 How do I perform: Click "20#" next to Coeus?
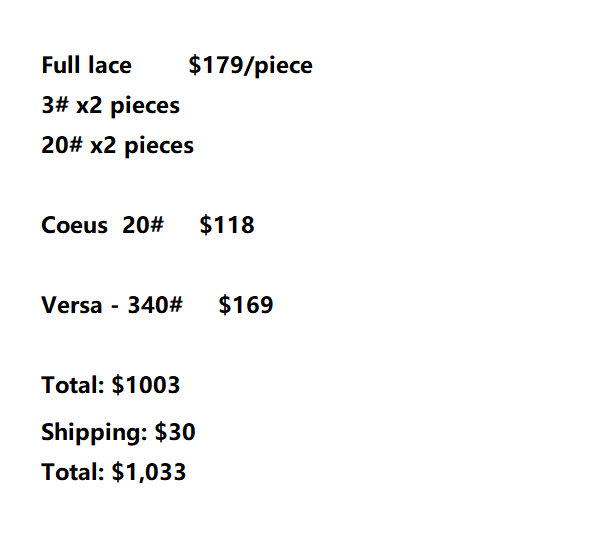pyautogui.click(x=143, y=226)
